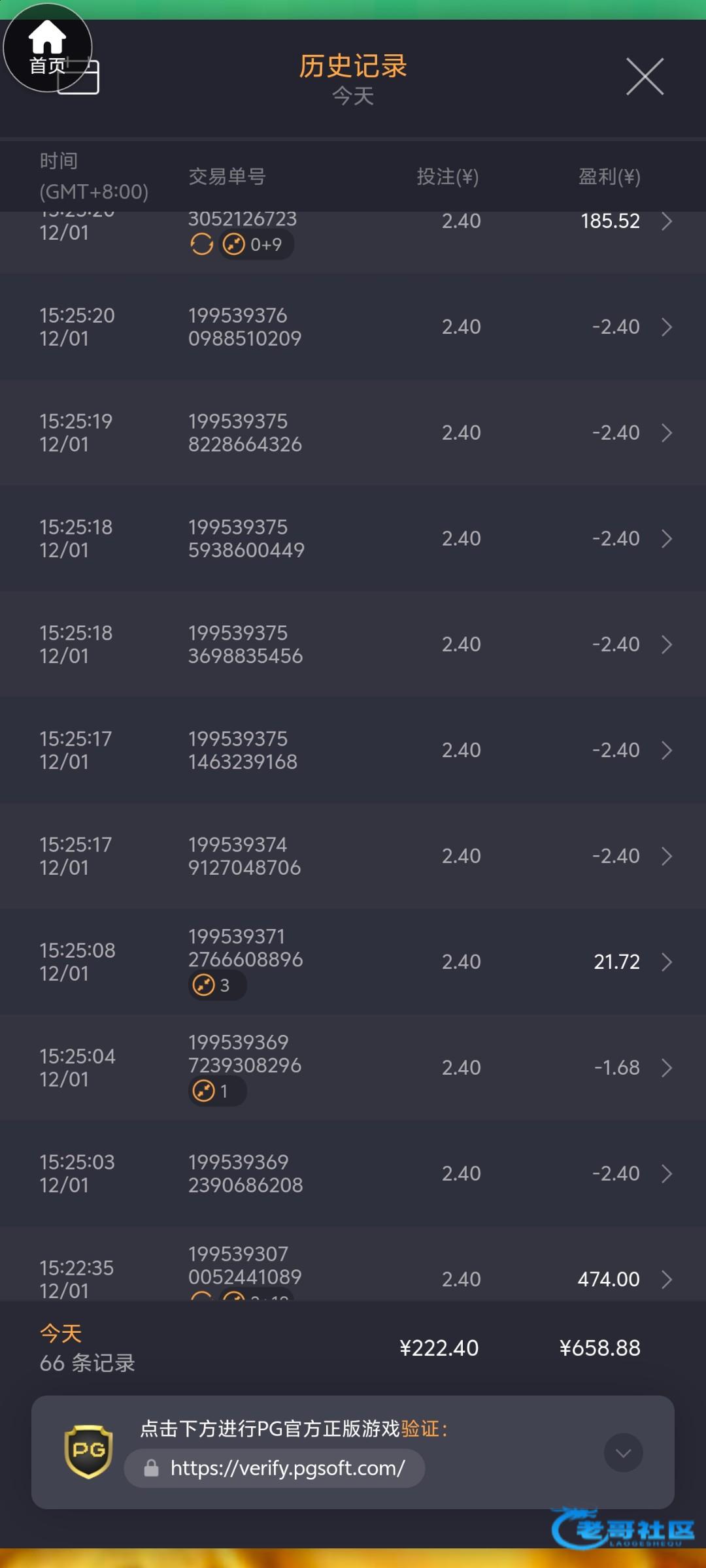706x1568 pixels.
Task: Click the 今天 summary label at bottom
Action: pyautogui.click(x=61, y=1333)
